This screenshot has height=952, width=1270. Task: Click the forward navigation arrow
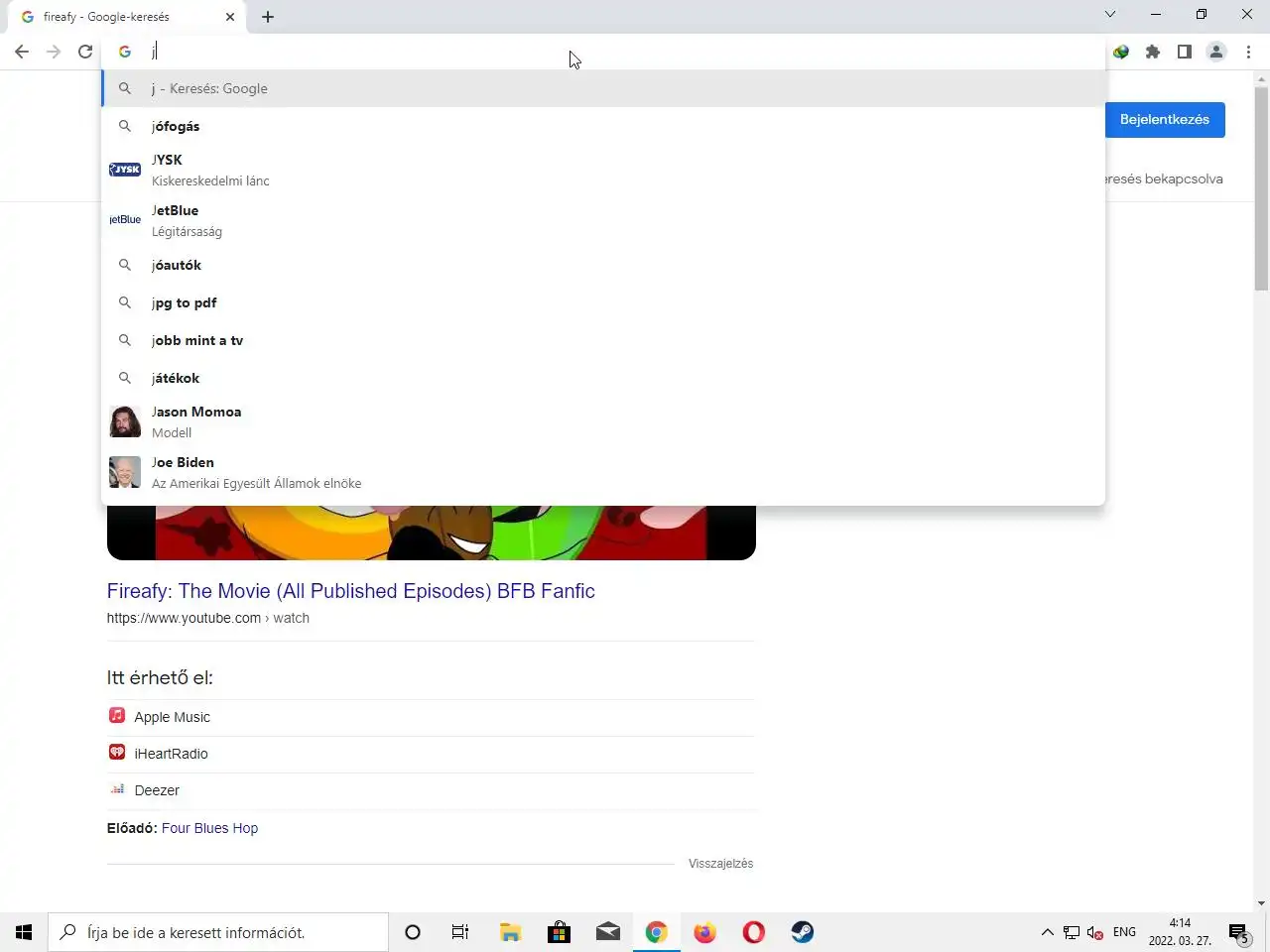pos(54,52)
